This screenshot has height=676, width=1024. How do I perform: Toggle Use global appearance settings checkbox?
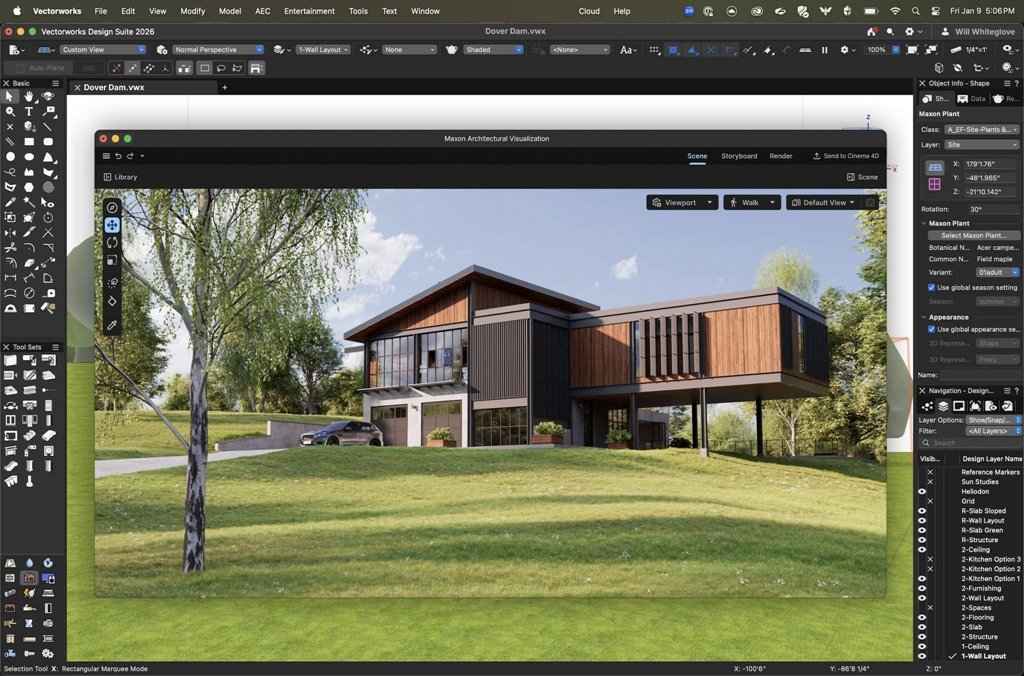point(931,329)
